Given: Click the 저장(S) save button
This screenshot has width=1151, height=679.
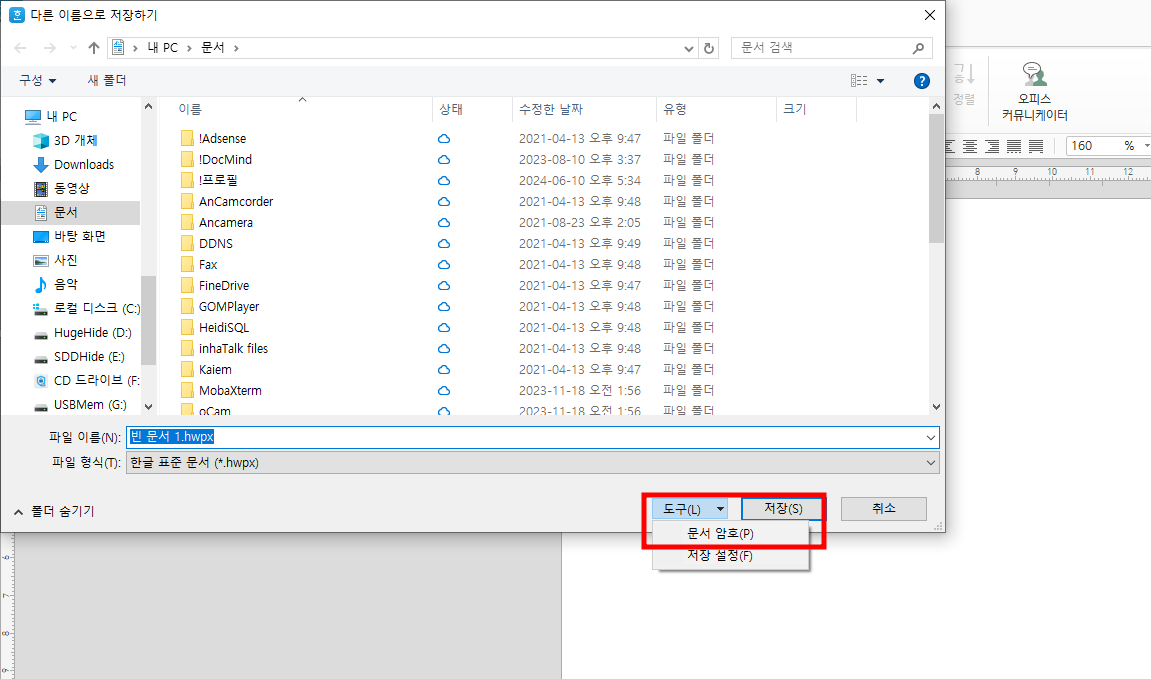Looking at the screenshot, I should click(x=782, y=508).
